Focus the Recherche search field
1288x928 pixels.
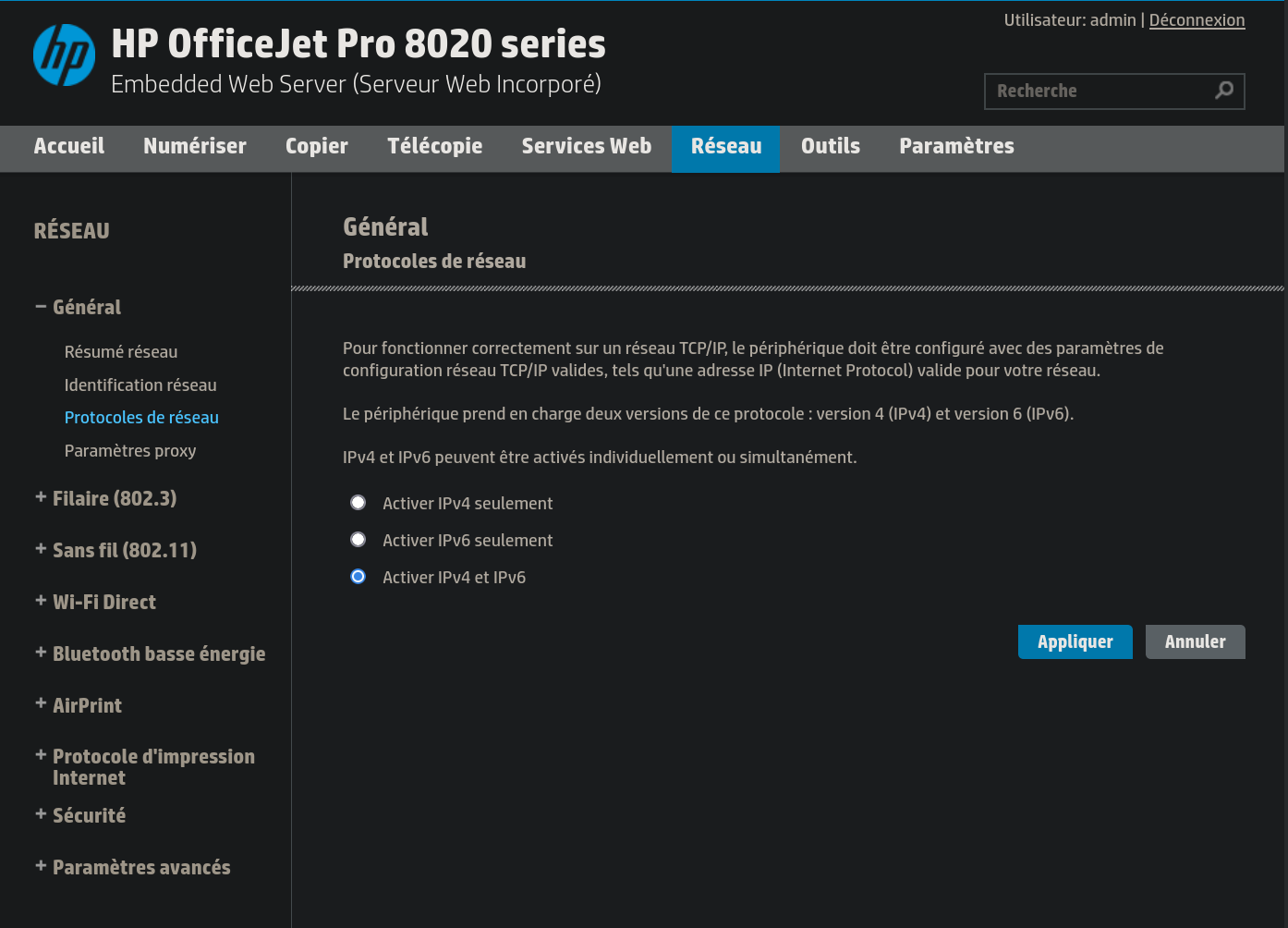coord(1101,92)
